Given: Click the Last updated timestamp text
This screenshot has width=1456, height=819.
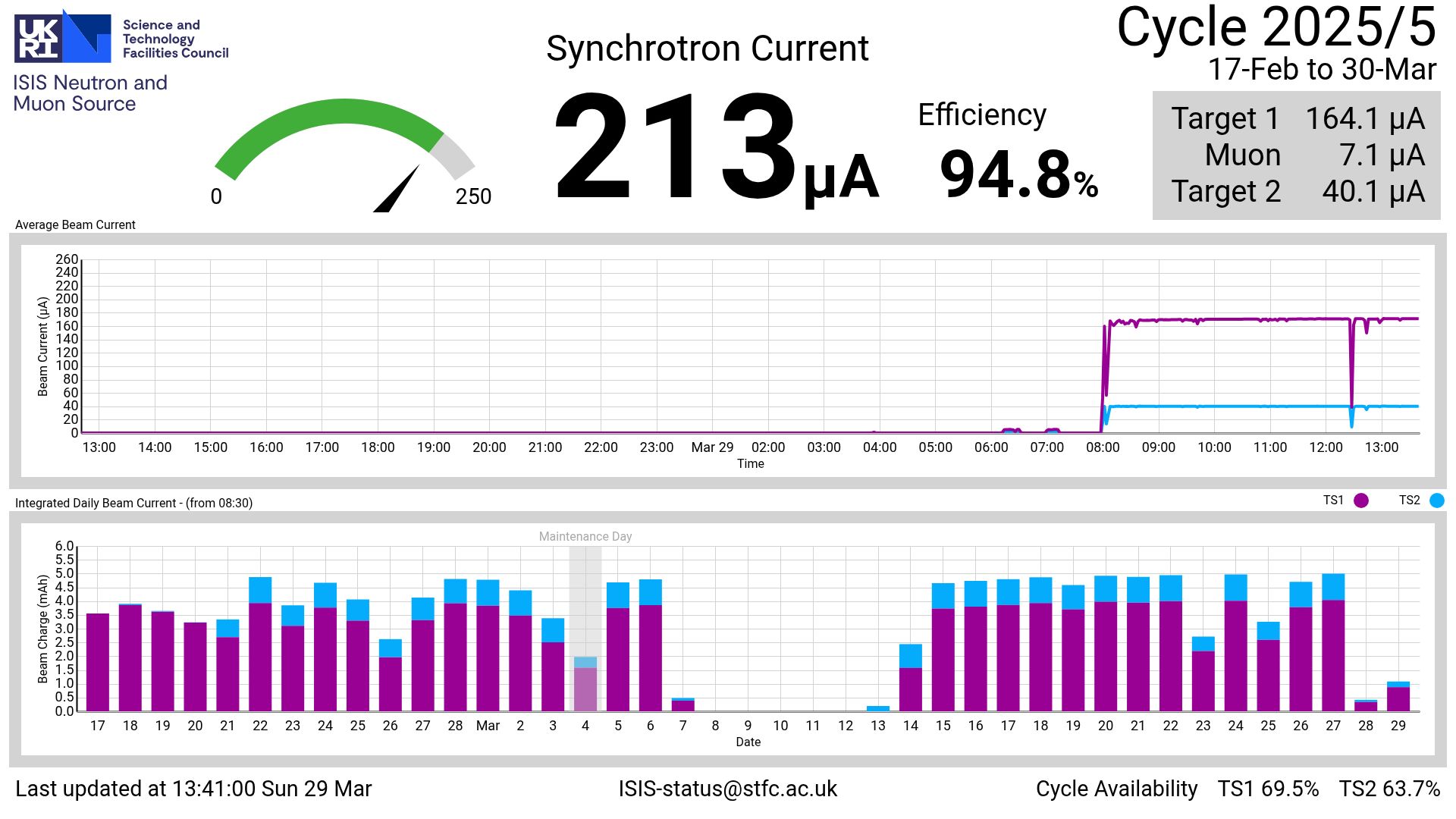Looking at the screenshot, I should [x=193, y=789].
